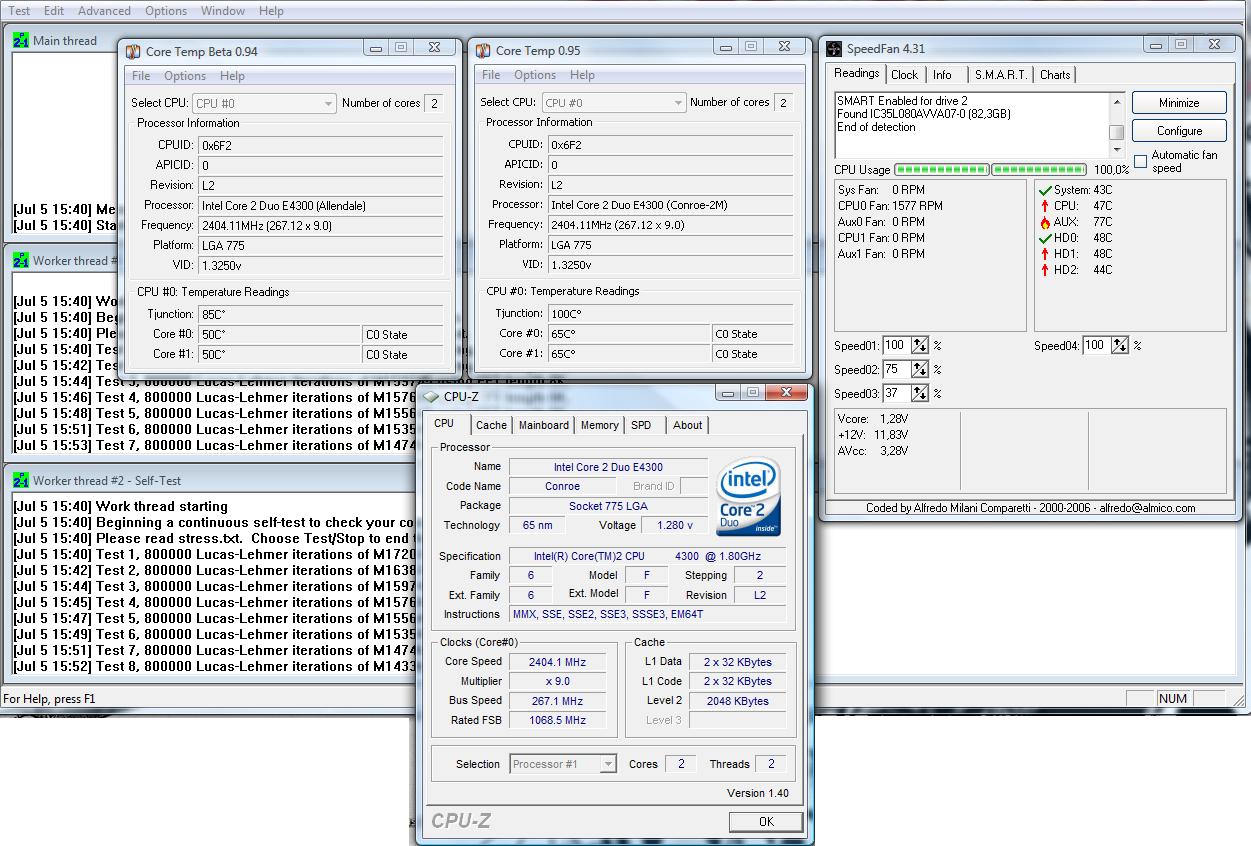Click the HD2 temperature arrow icon
Screen dimensions: 1251x846
pos(1045,270)
